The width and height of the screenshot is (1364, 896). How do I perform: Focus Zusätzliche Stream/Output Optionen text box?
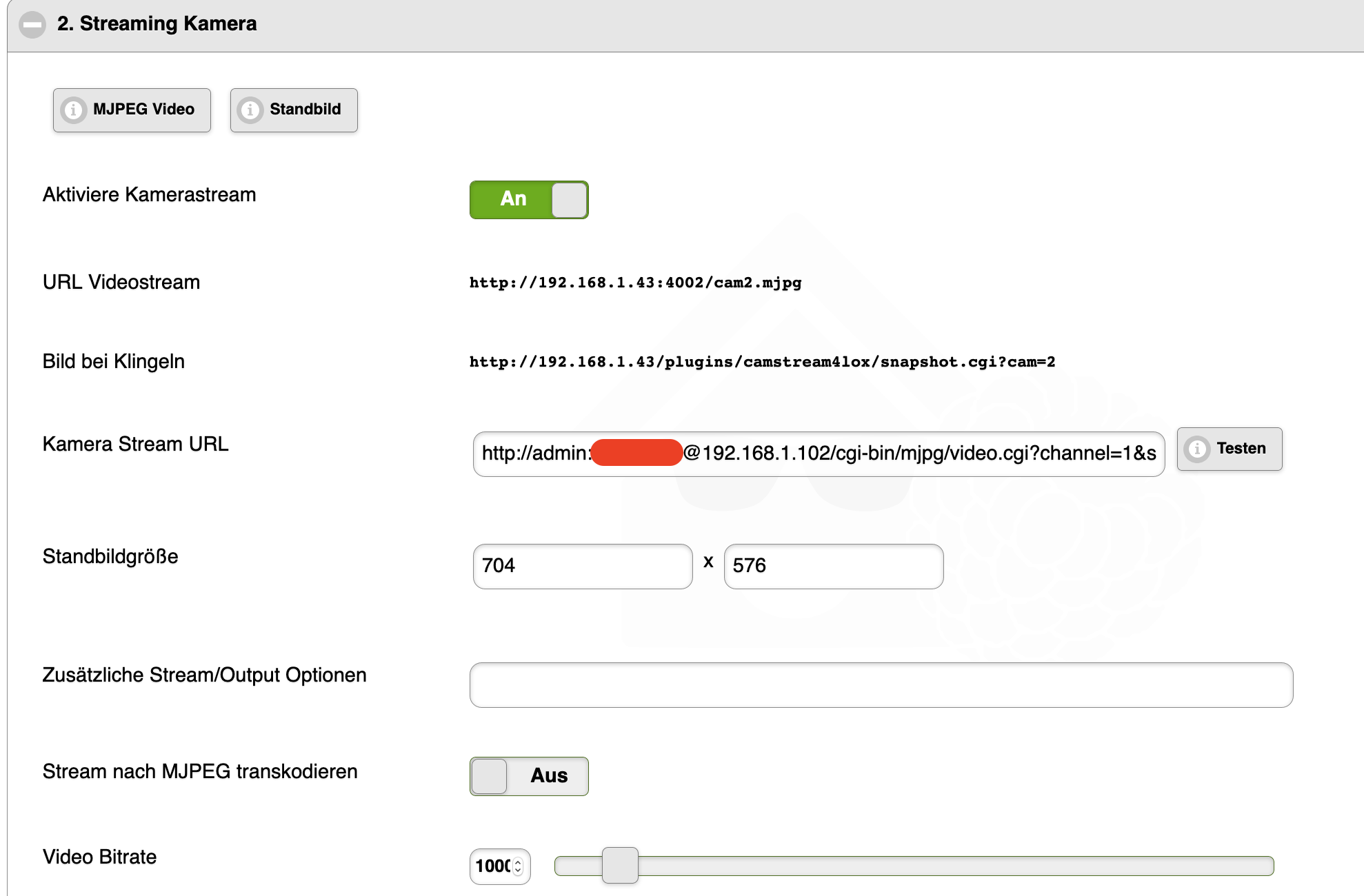[x=881, y=685]
